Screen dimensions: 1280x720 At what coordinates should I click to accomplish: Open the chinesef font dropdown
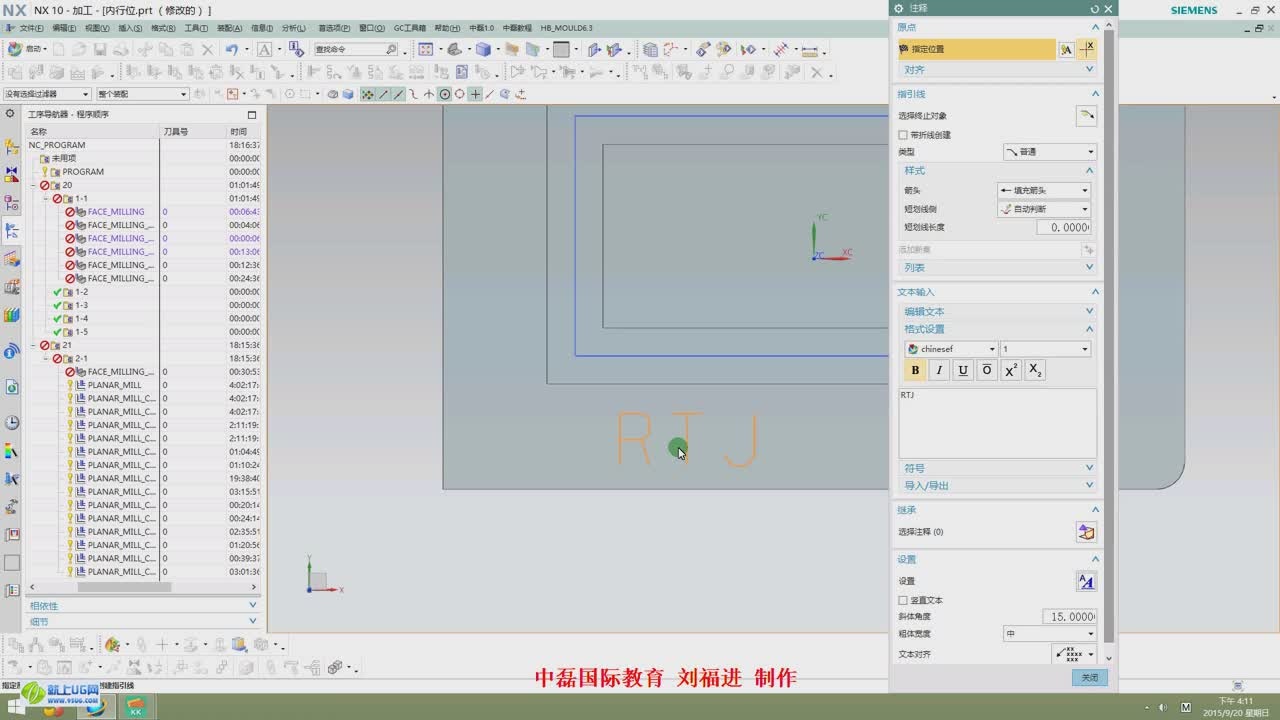coord(951,349)
